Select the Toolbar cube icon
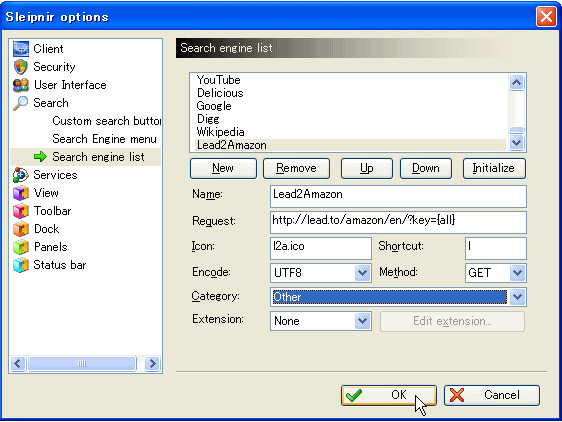Viewport: 562px width, 422px height. pyautogui.click(x=21, y=211)
